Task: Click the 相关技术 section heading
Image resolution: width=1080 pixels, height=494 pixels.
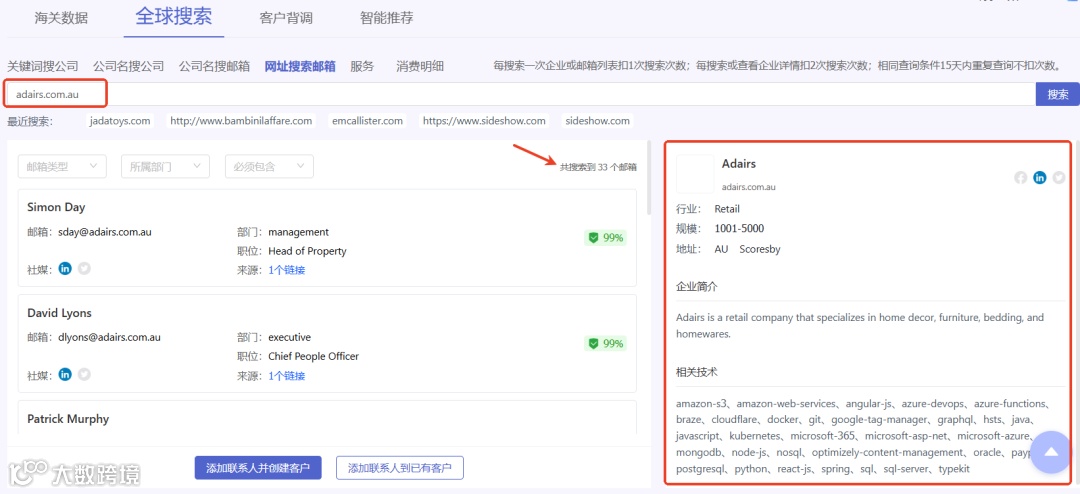Action: 697,372
